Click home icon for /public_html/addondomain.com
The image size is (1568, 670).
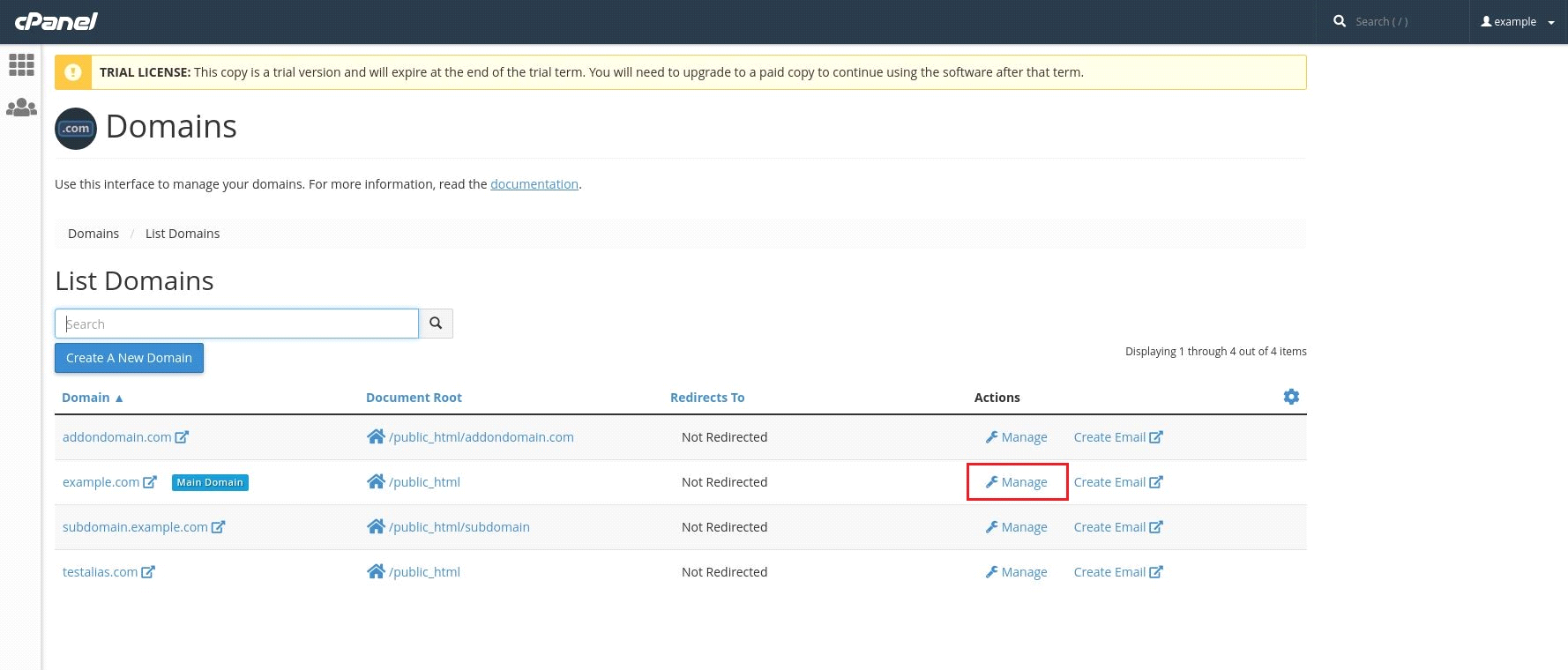tap(376, 436)
